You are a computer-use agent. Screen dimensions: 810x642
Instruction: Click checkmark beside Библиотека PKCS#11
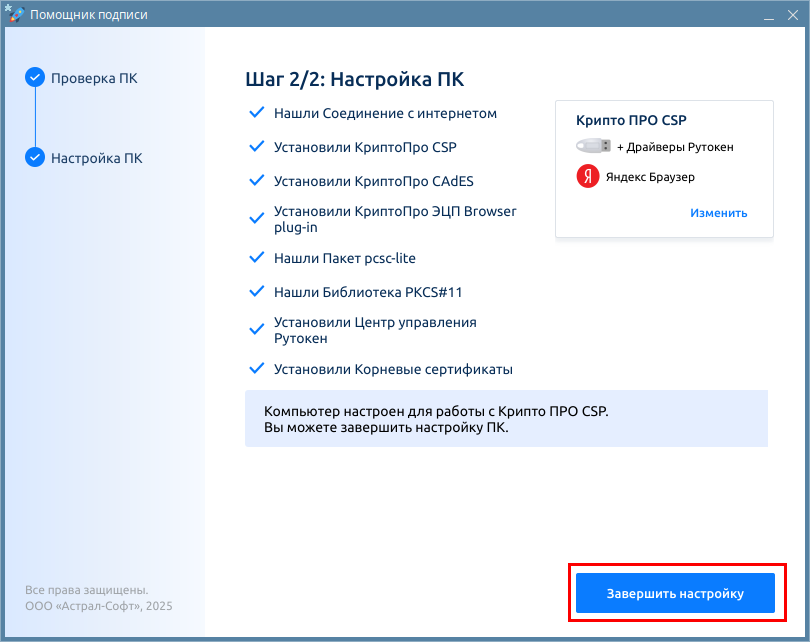[257, 291]
